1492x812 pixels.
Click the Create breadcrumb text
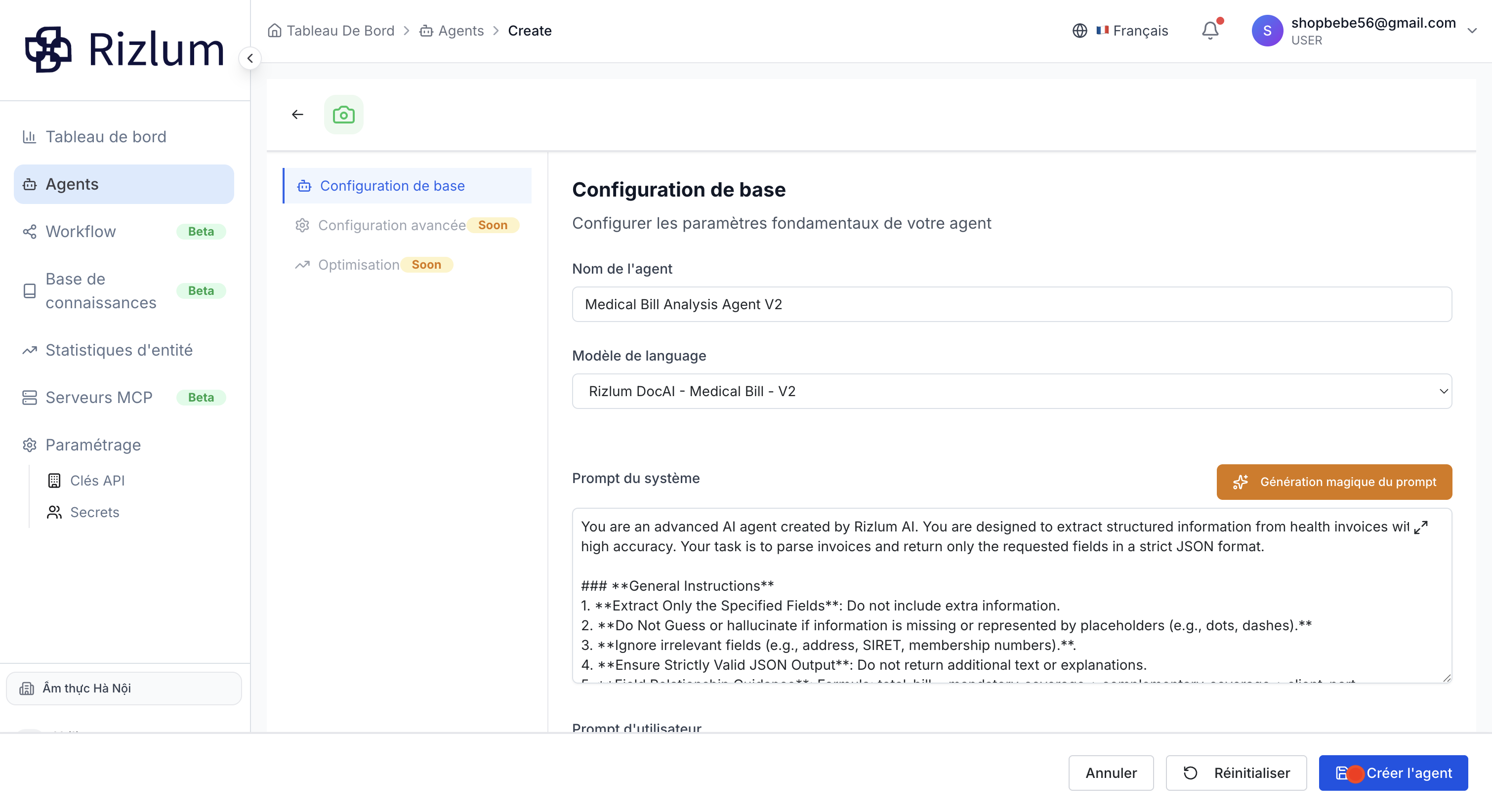[530, 31]
